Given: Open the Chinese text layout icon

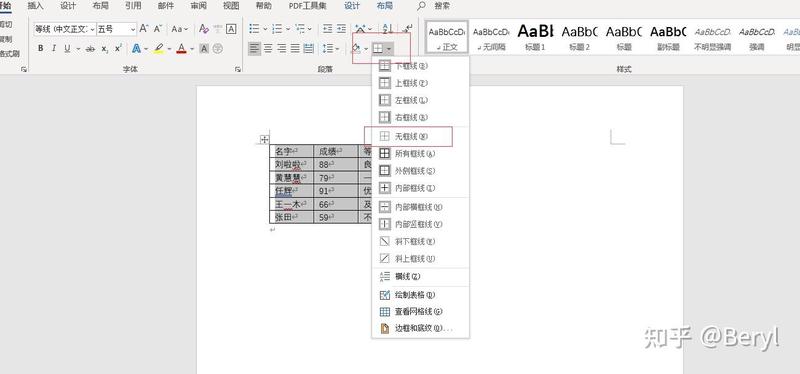Looking at the screenshot, I should [x=361, y=29].
